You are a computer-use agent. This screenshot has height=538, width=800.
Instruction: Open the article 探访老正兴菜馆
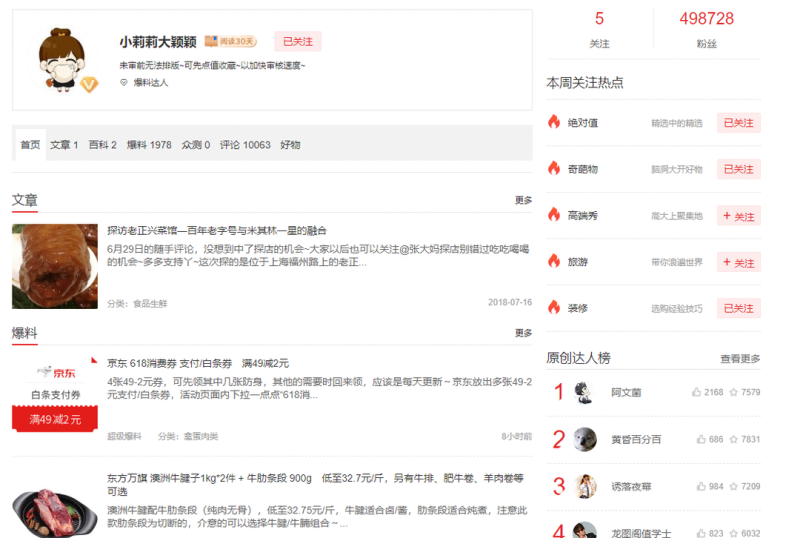217,230
